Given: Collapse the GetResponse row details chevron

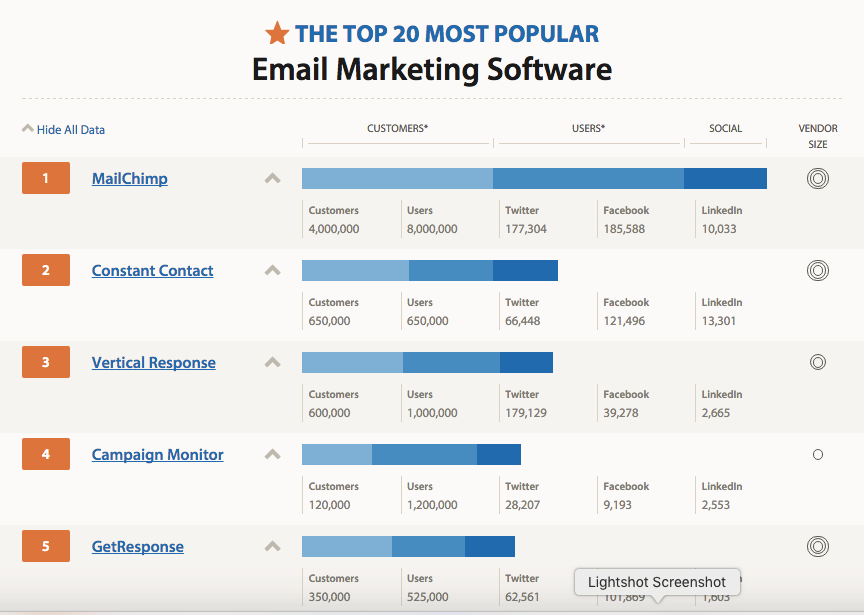Looking at the screenshot, I should 273,547.
